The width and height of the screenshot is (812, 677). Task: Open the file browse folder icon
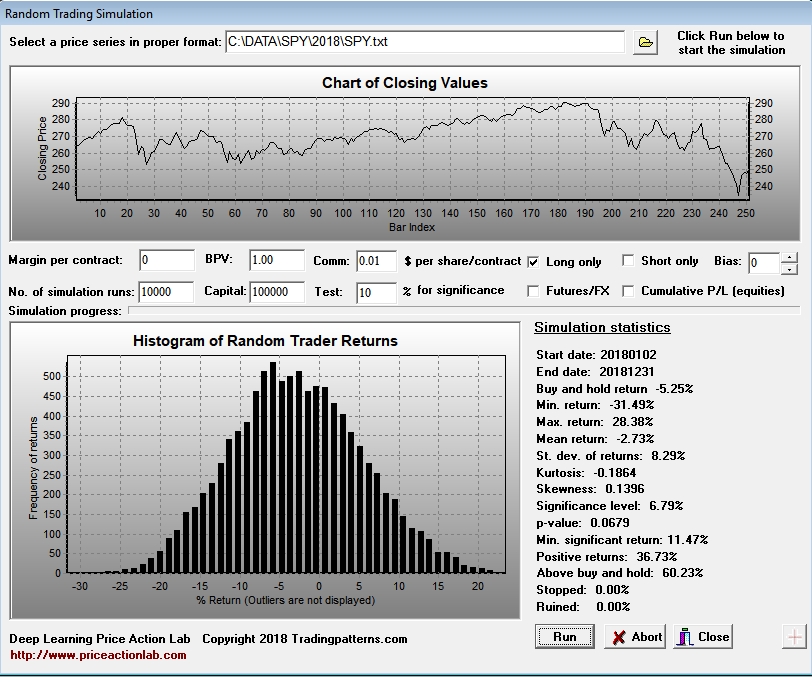(646, 42)
